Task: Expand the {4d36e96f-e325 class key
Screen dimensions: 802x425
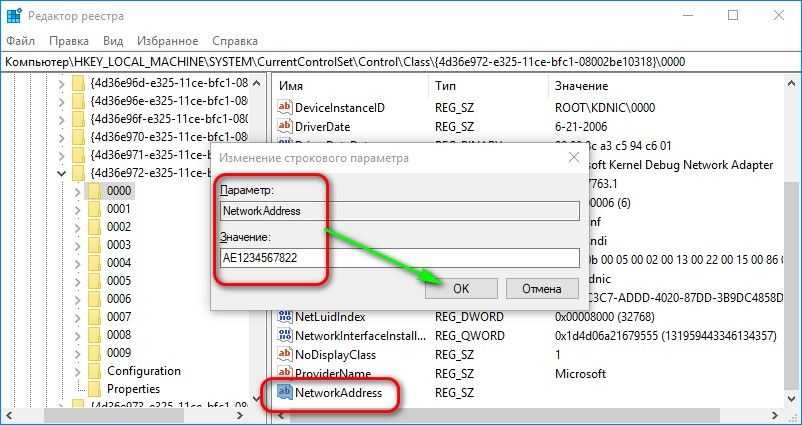Action: point(61,119)
